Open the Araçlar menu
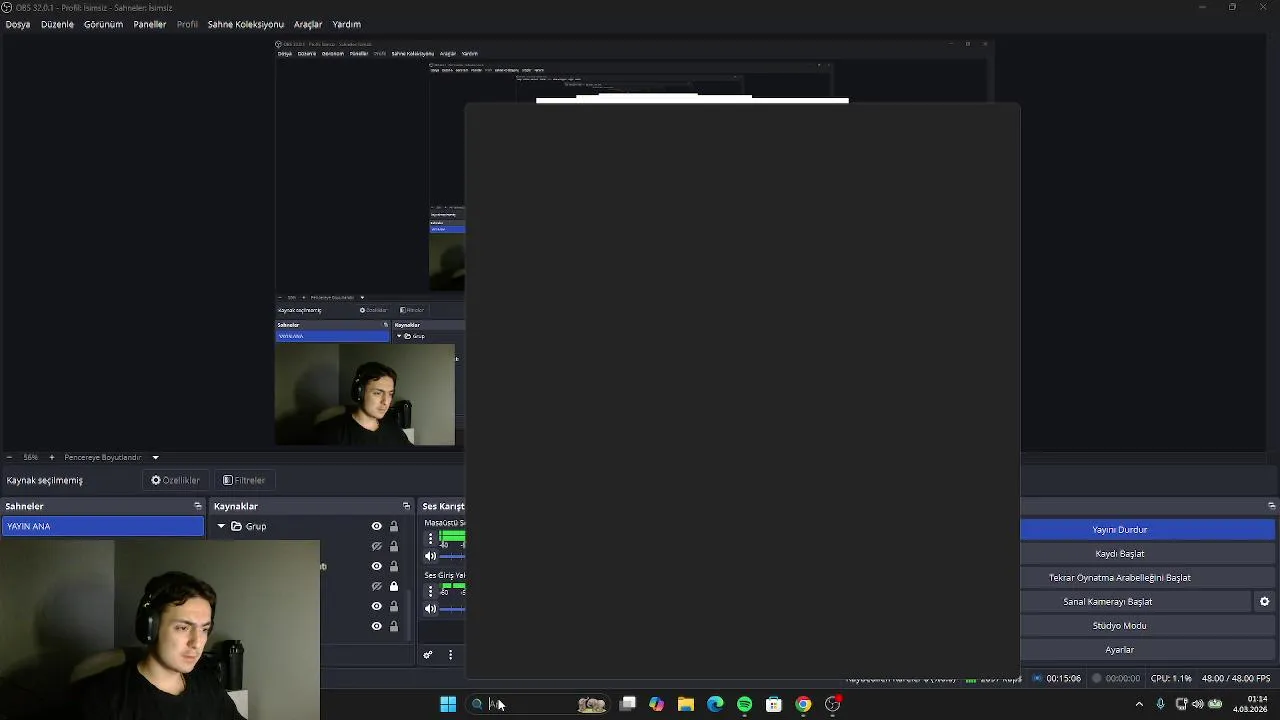The height and width of the screenshot is (720, 1280). coord(308,24)
